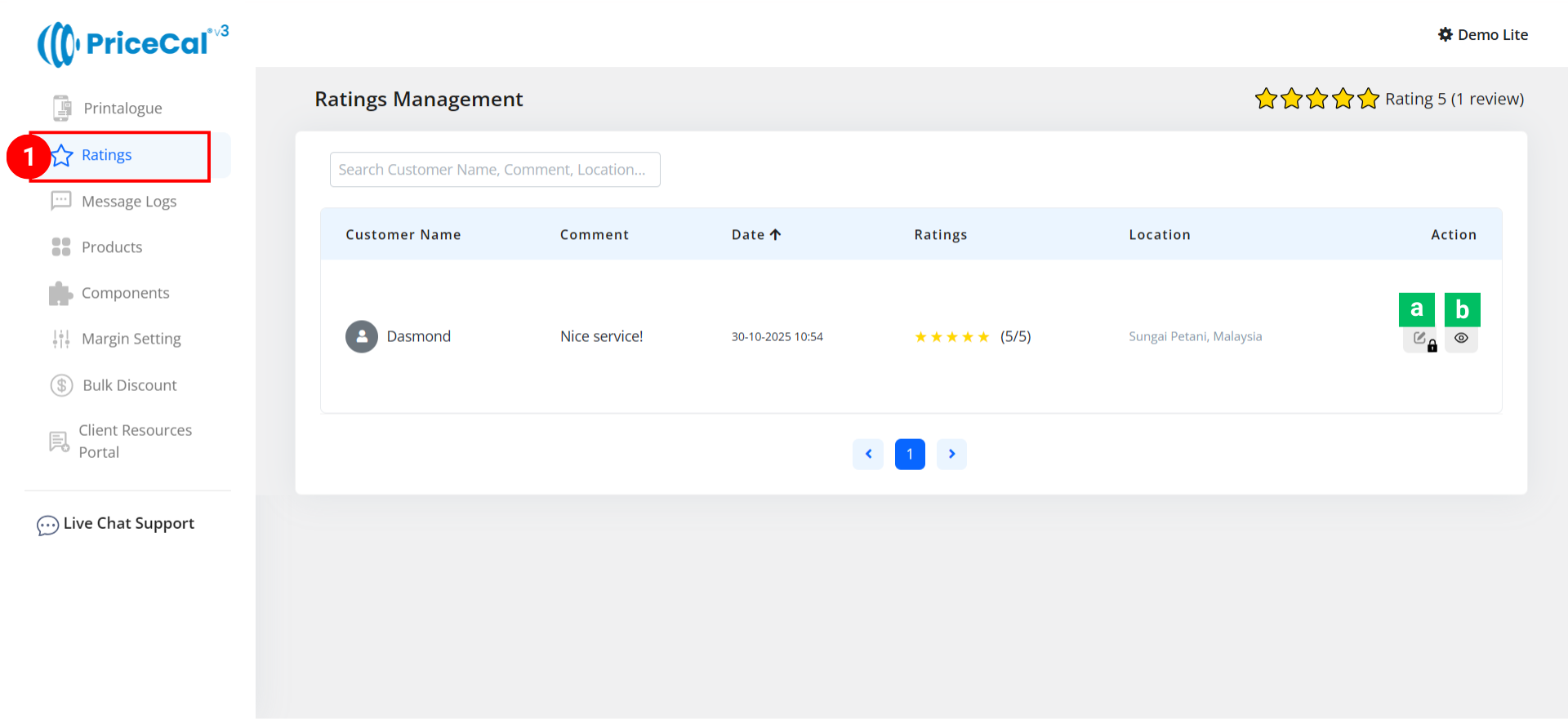Screen dimensions: 1568x719
Task: Sort by Date column arrow
Action: (776, 235)
